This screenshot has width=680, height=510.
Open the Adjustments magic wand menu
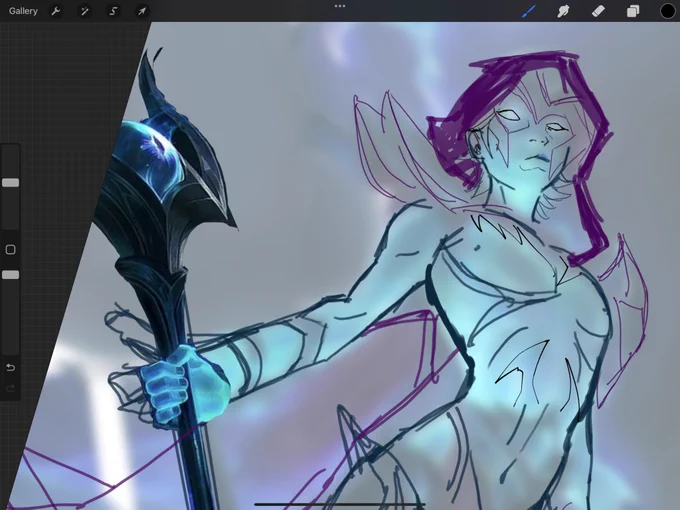(84, 11)
